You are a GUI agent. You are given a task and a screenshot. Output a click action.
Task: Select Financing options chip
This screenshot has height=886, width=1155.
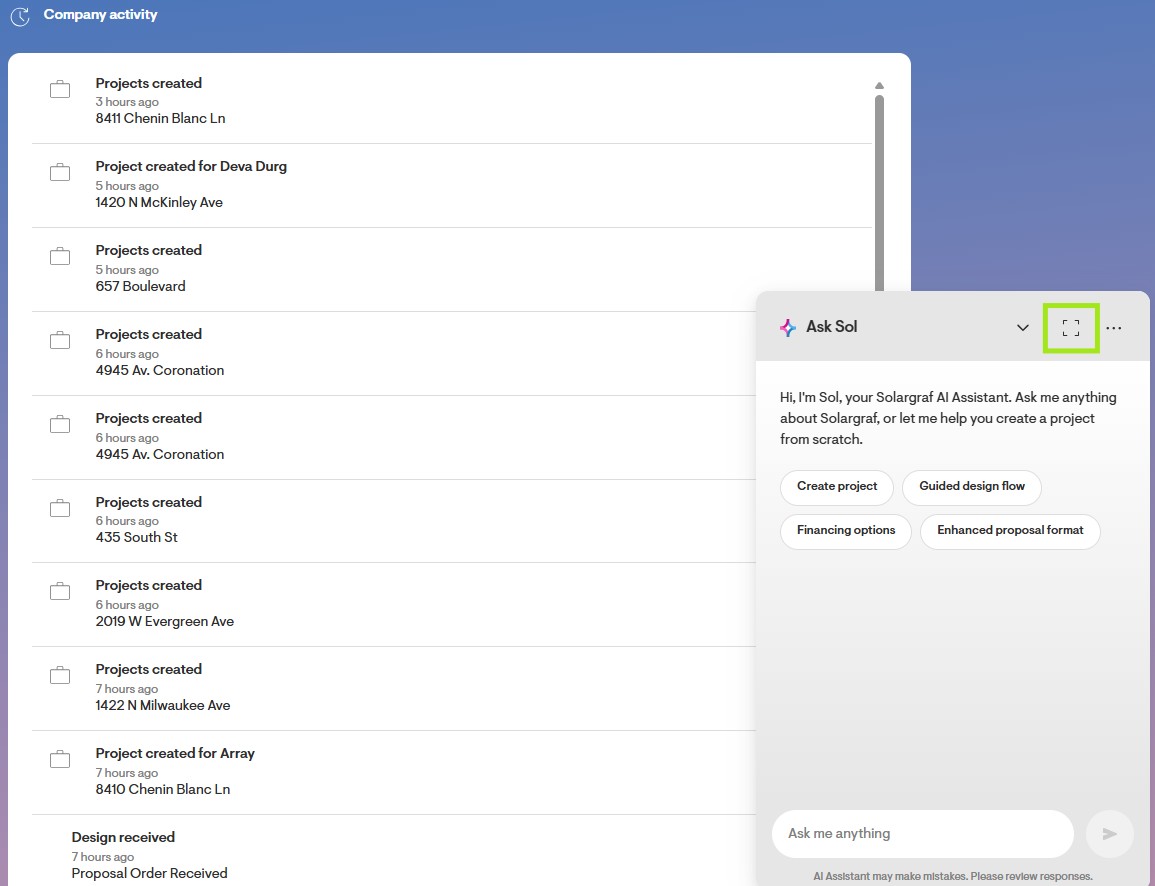pos(846,531)
